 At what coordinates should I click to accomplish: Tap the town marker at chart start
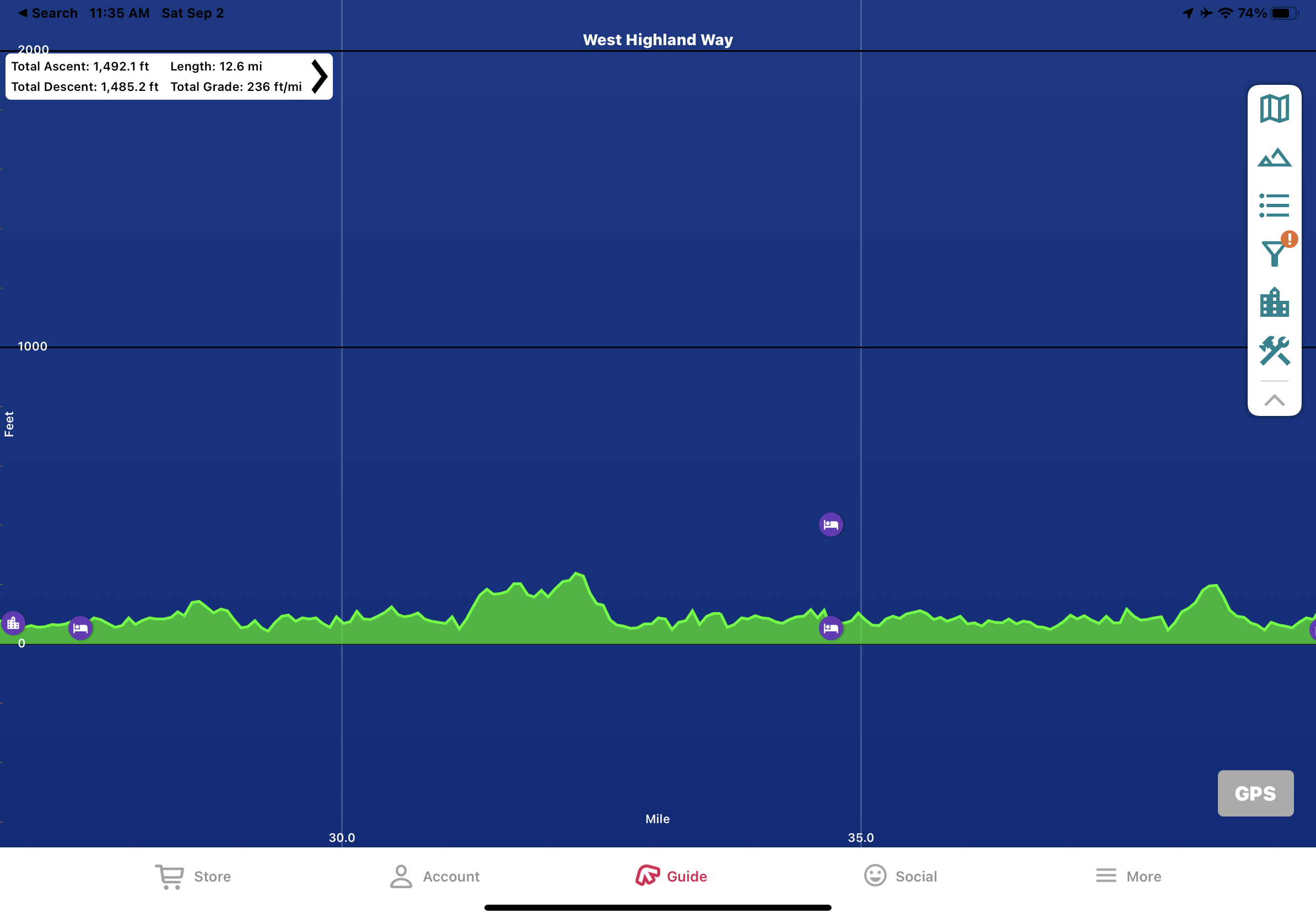tap(13, 623)
